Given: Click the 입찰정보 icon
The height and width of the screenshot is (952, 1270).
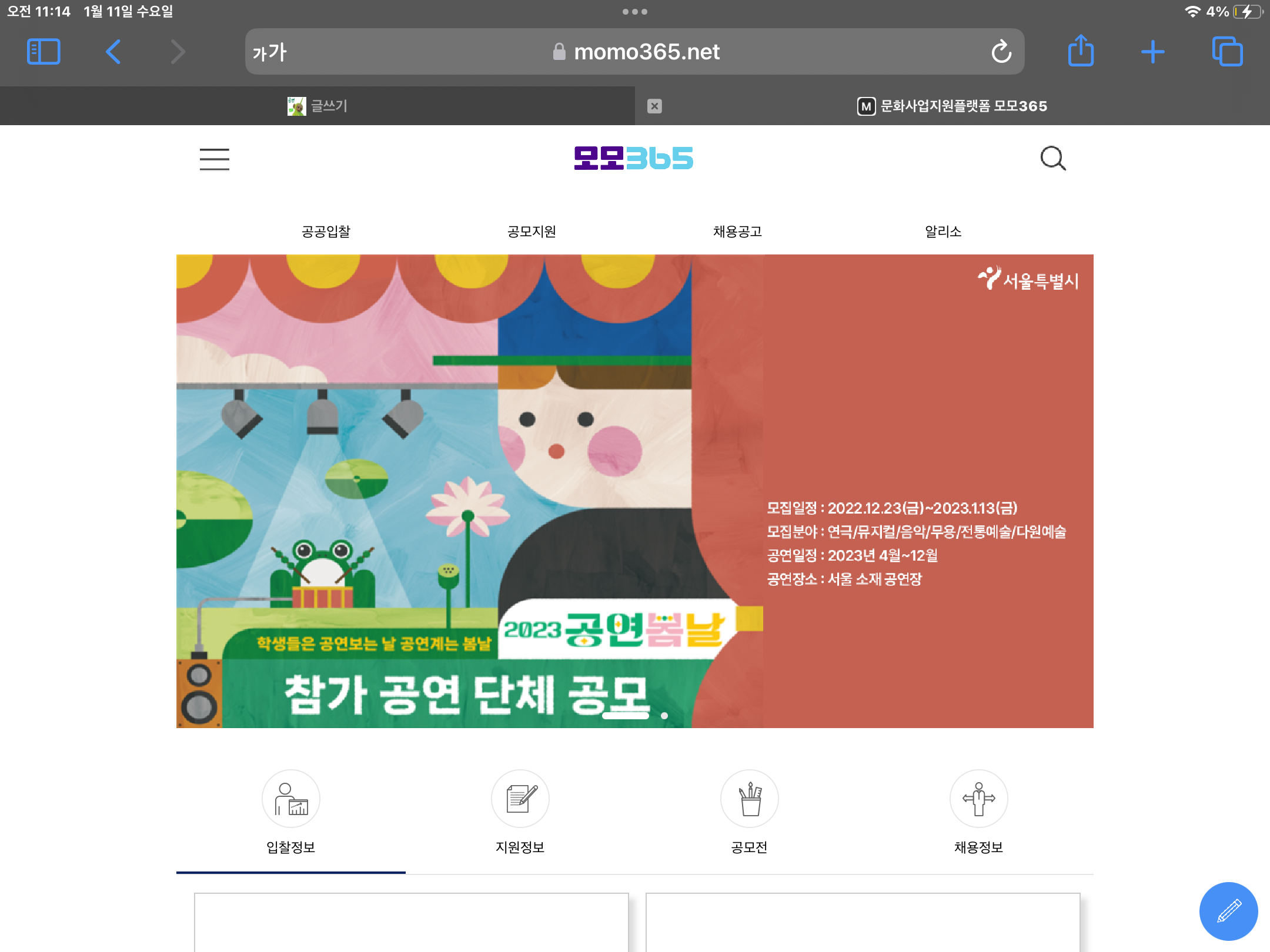Looking at the screenshot, I should tap(291, 799).
